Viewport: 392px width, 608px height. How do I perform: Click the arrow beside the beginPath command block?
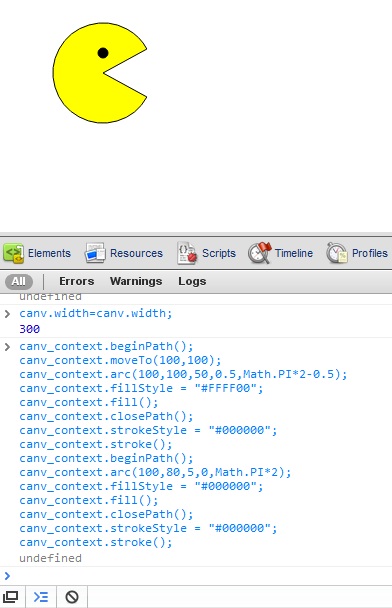coord(7,347)
